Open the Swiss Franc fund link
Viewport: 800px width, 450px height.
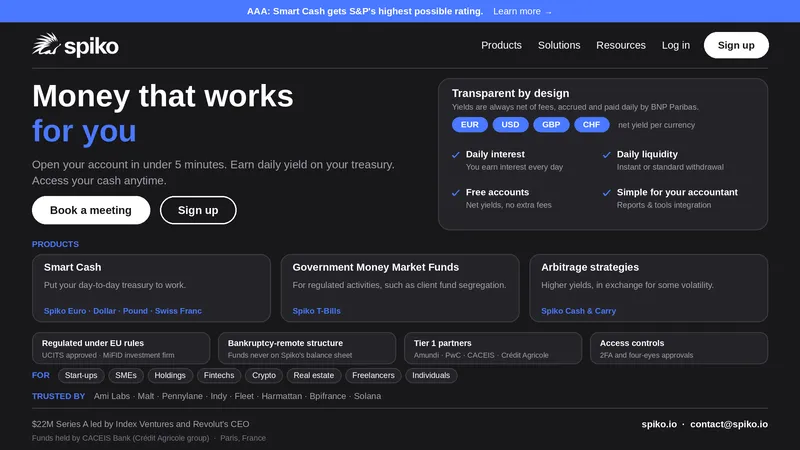(178, 311)
